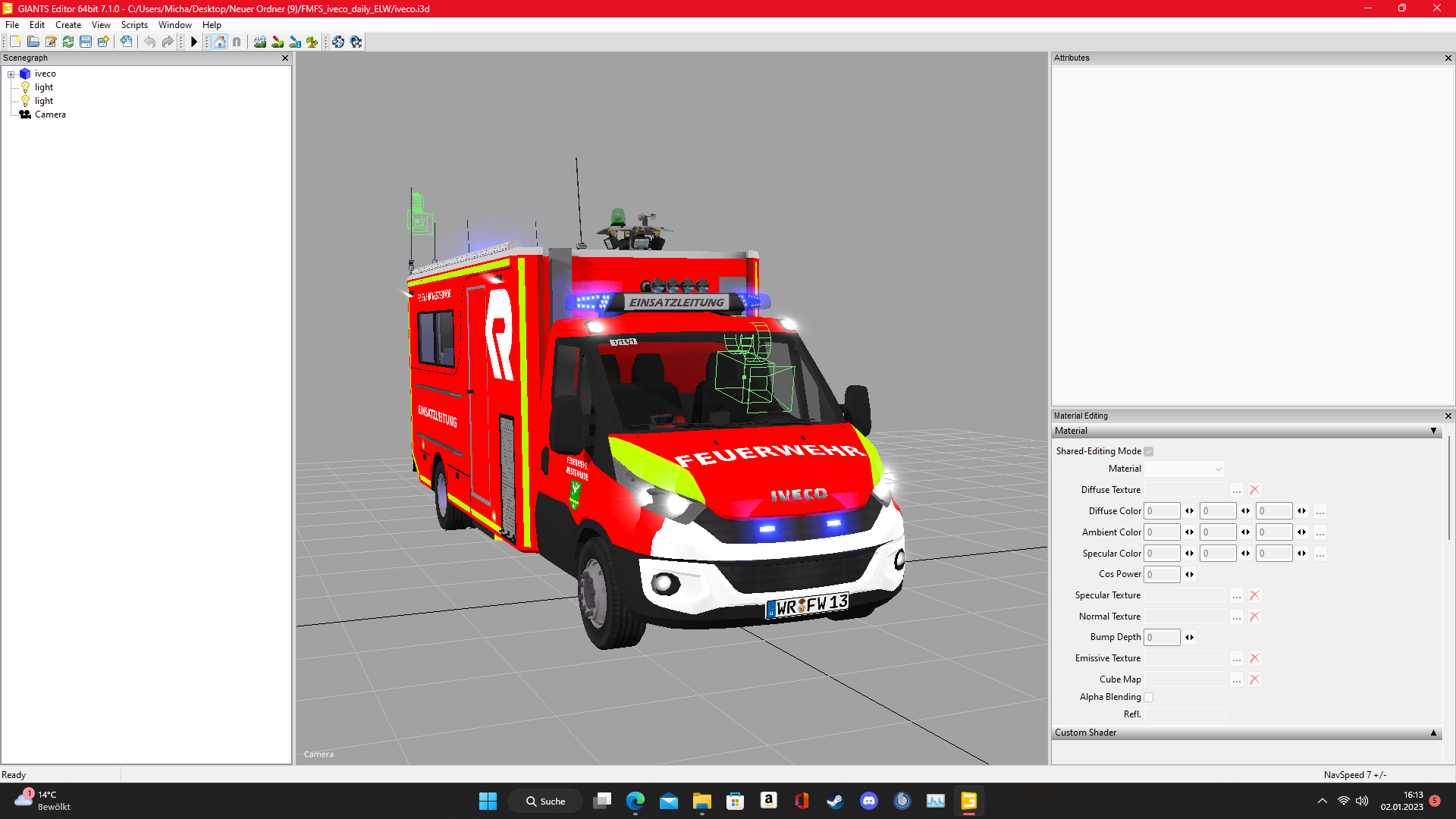Select the first light in Scenegraph

(44, 87)
